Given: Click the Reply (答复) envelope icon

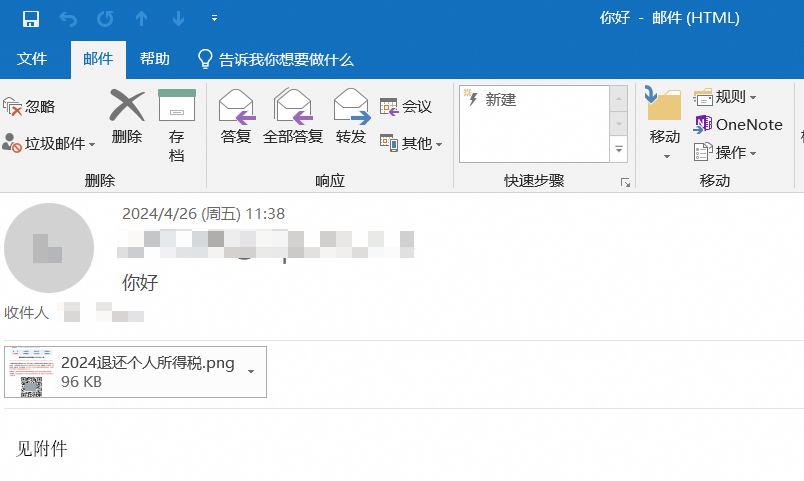Looking at the screenshot, I should point(236,105).
